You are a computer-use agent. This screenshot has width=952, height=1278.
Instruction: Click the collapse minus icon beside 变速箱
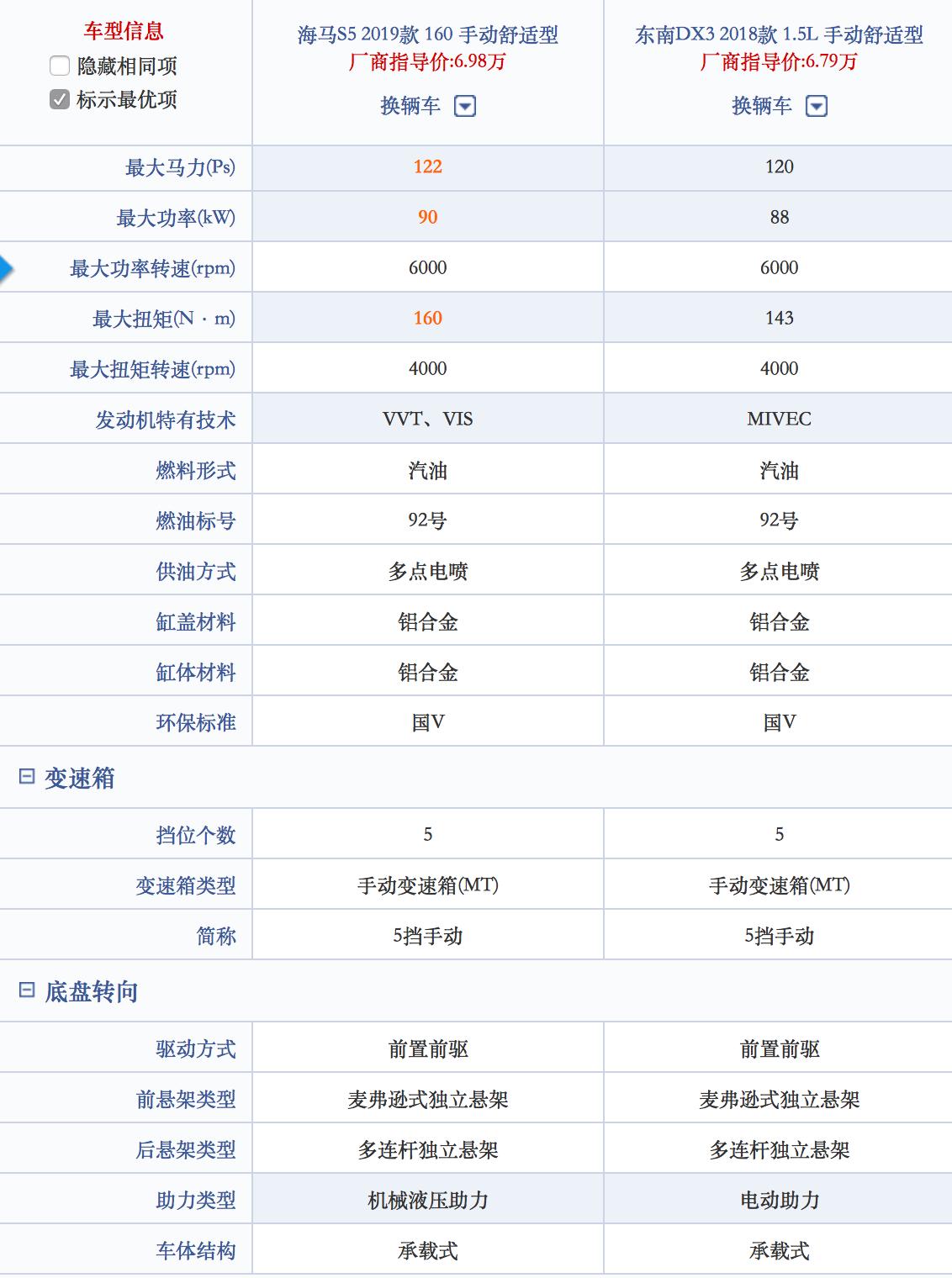(26, 775)
